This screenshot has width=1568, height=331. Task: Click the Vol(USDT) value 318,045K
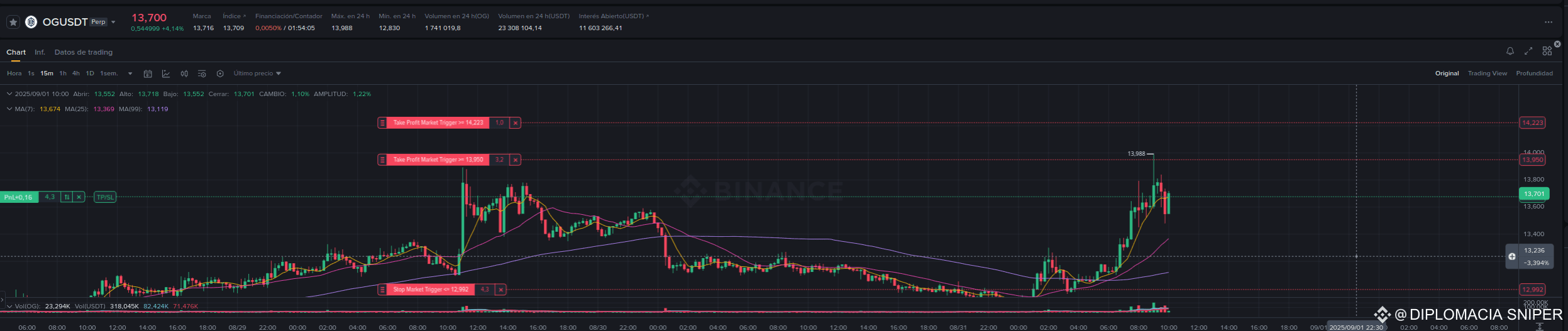pyautogui.click(x=124, y=307)
